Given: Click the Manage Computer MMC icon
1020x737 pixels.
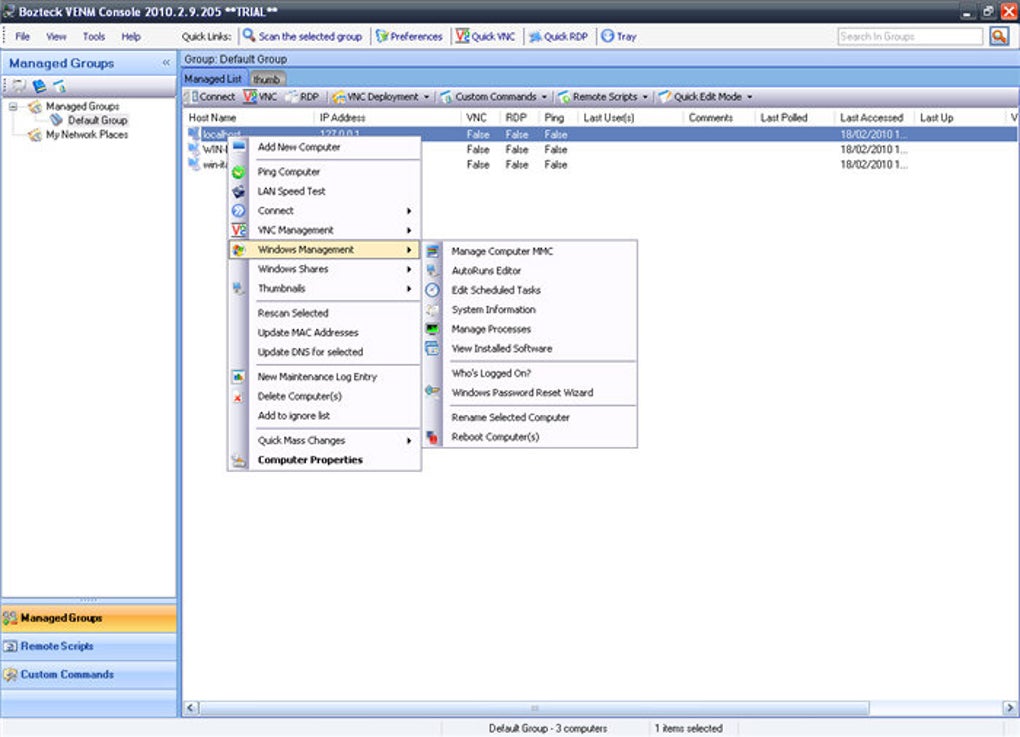Looking at the screenshot, I should click(x=433, y=252).
